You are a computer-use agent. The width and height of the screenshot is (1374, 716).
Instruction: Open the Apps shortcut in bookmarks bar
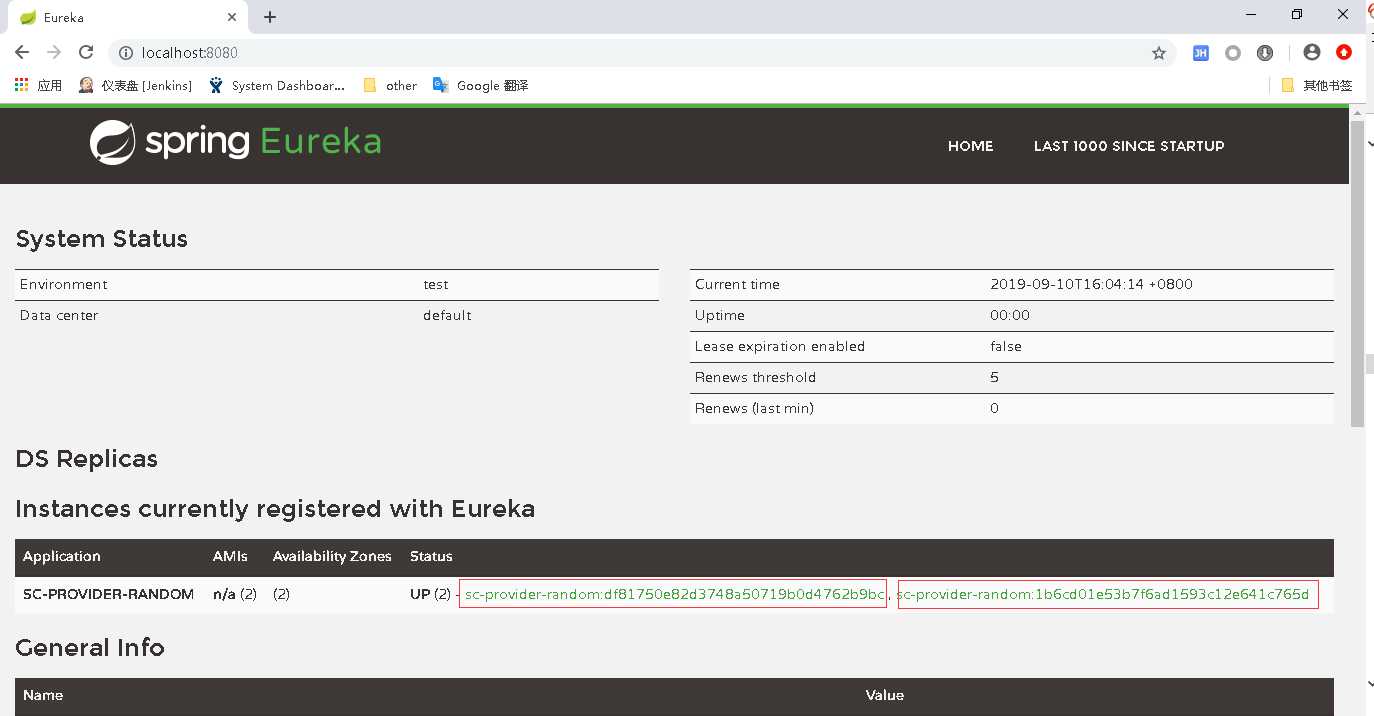[39, 86]
